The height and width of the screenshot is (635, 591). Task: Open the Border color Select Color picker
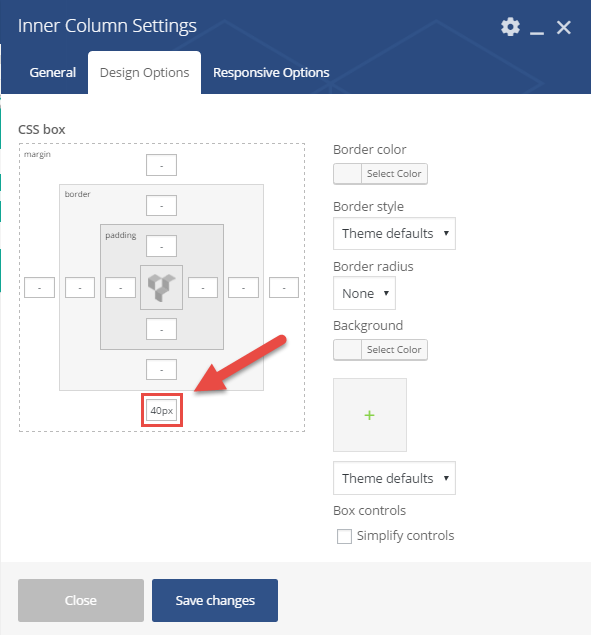(380, 174)
